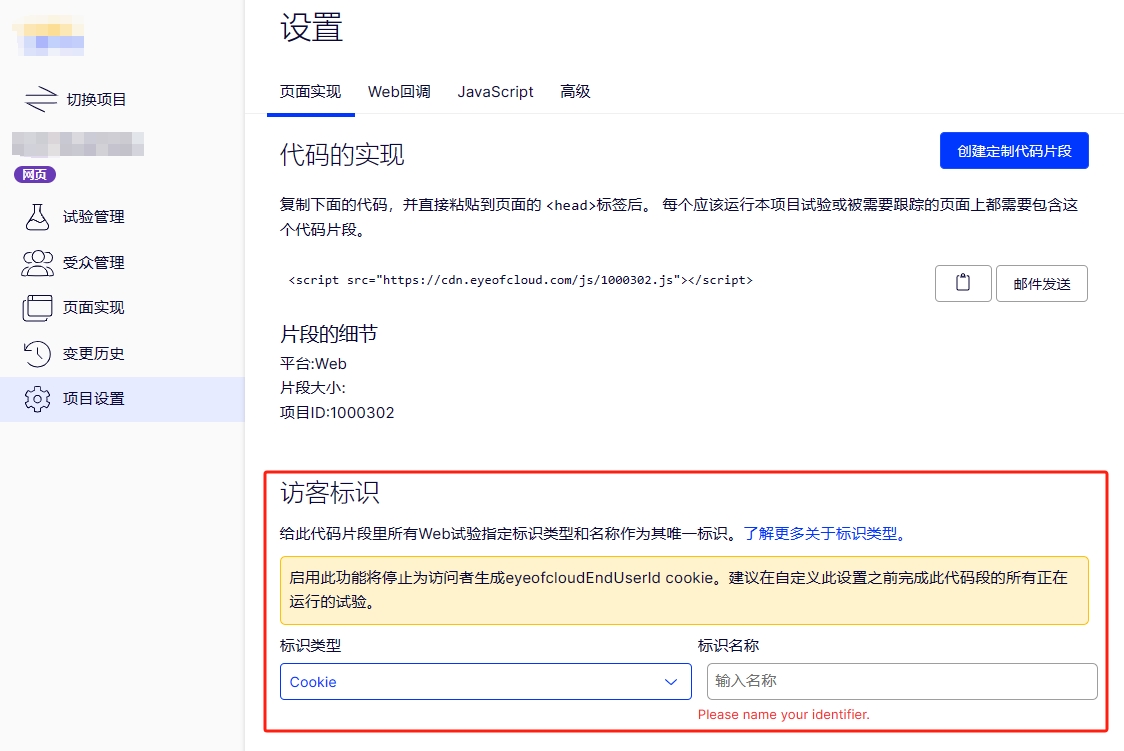Open 受众管理 via the people icon
The image size is (1124, 751).
coord(37,263)
